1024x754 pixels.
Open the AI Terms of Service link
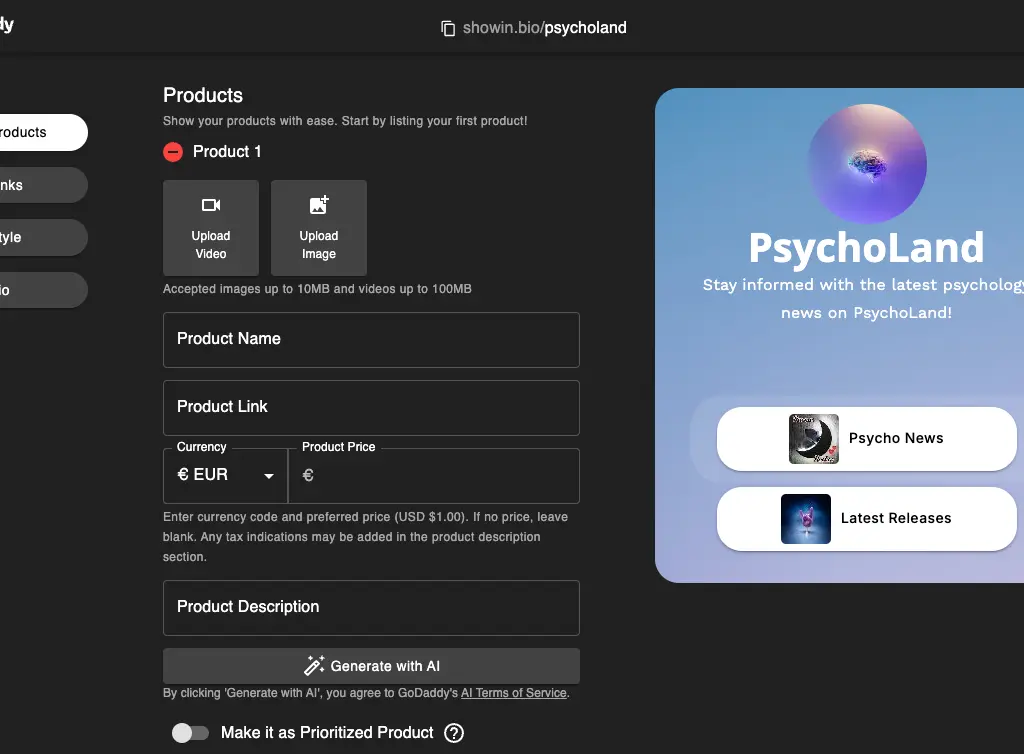513,693
